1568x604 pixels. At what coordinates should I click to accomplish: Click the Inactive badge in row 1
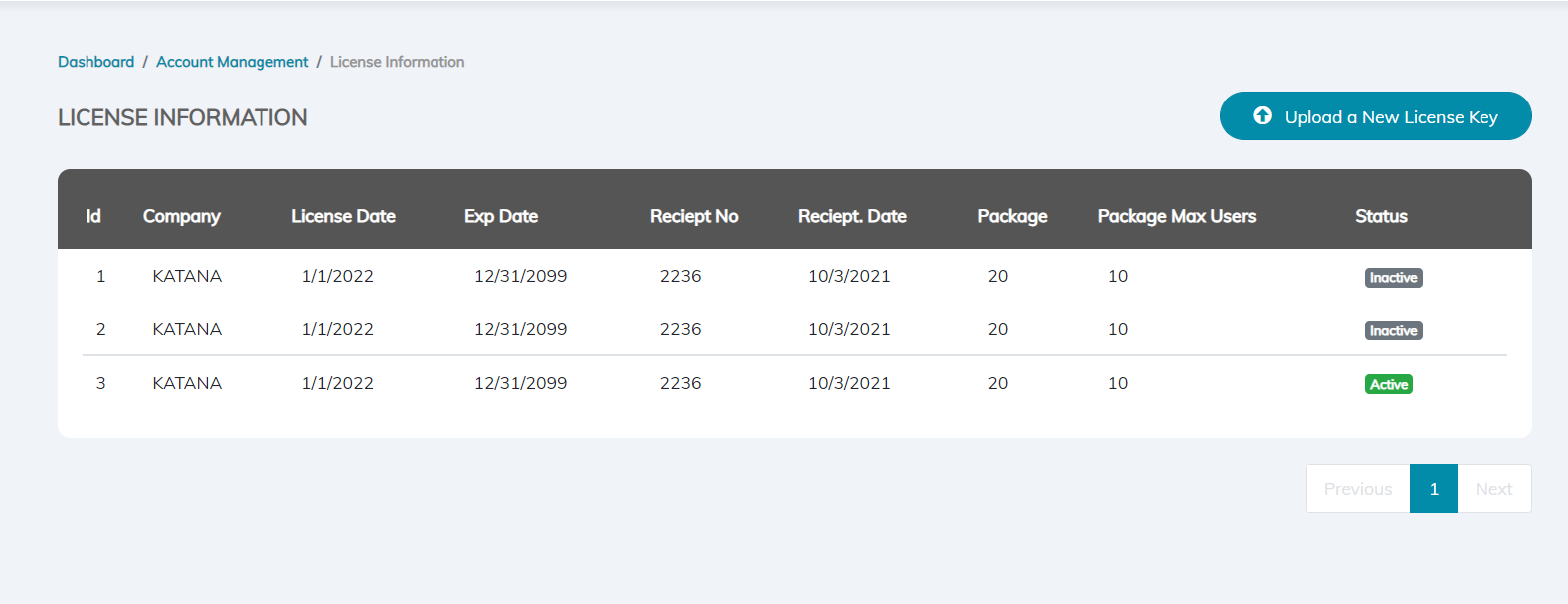1393,278
